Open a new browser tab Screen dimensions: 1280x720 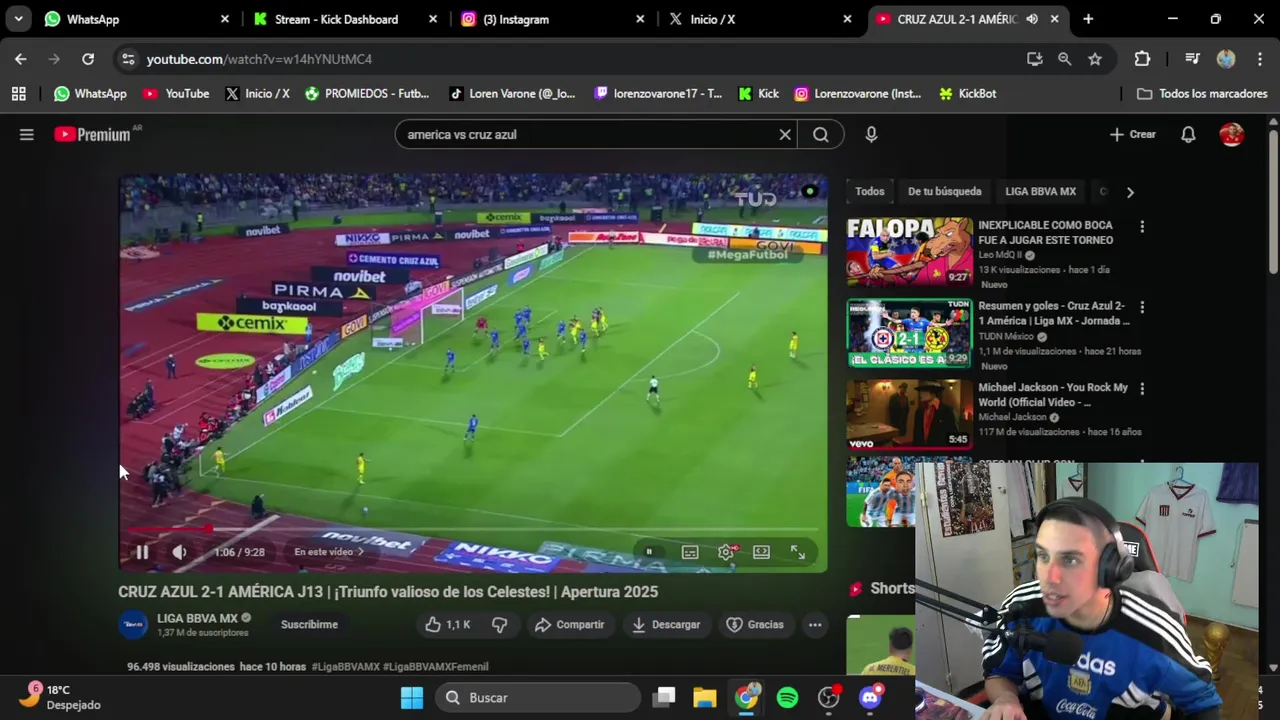click(x=1088, y=19)
